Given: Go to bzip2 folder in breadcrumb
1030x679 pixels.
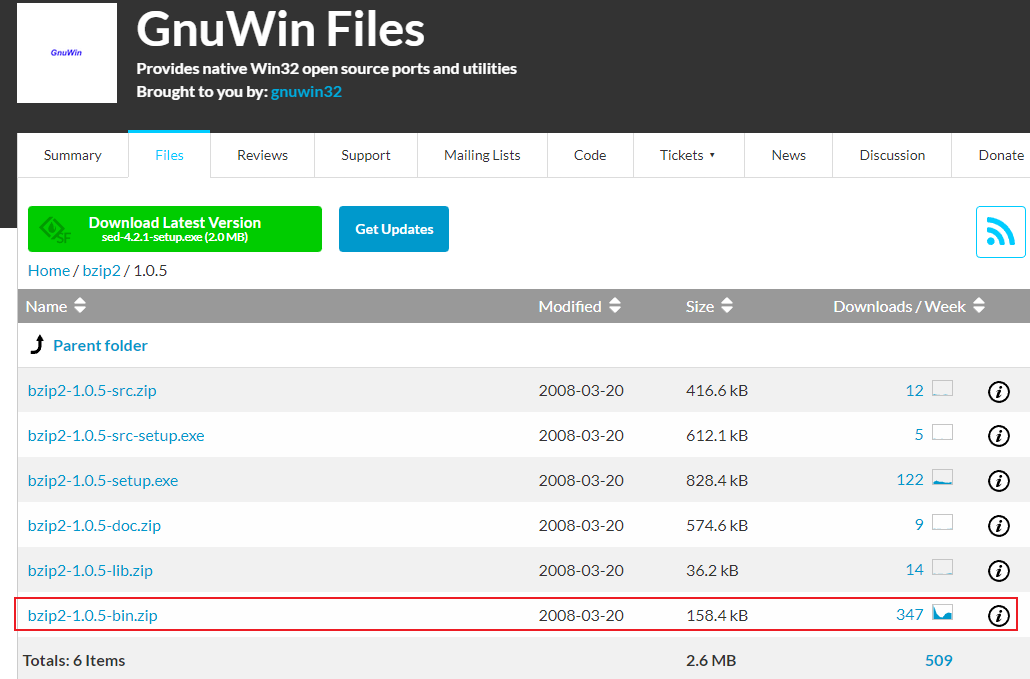Looking at the screenshot, I should 102,271.
